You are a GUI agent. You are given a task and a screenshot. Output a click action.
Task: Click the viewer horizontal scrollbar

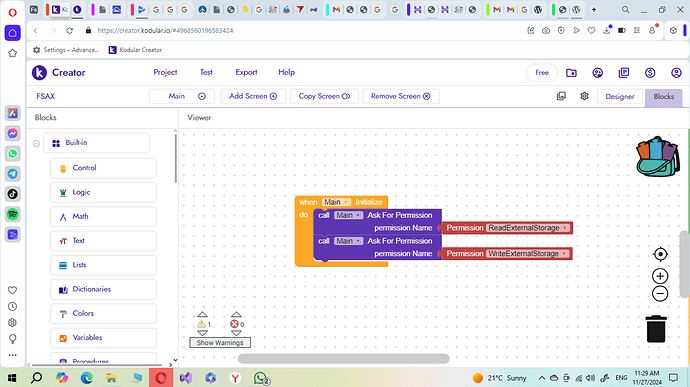344,359
